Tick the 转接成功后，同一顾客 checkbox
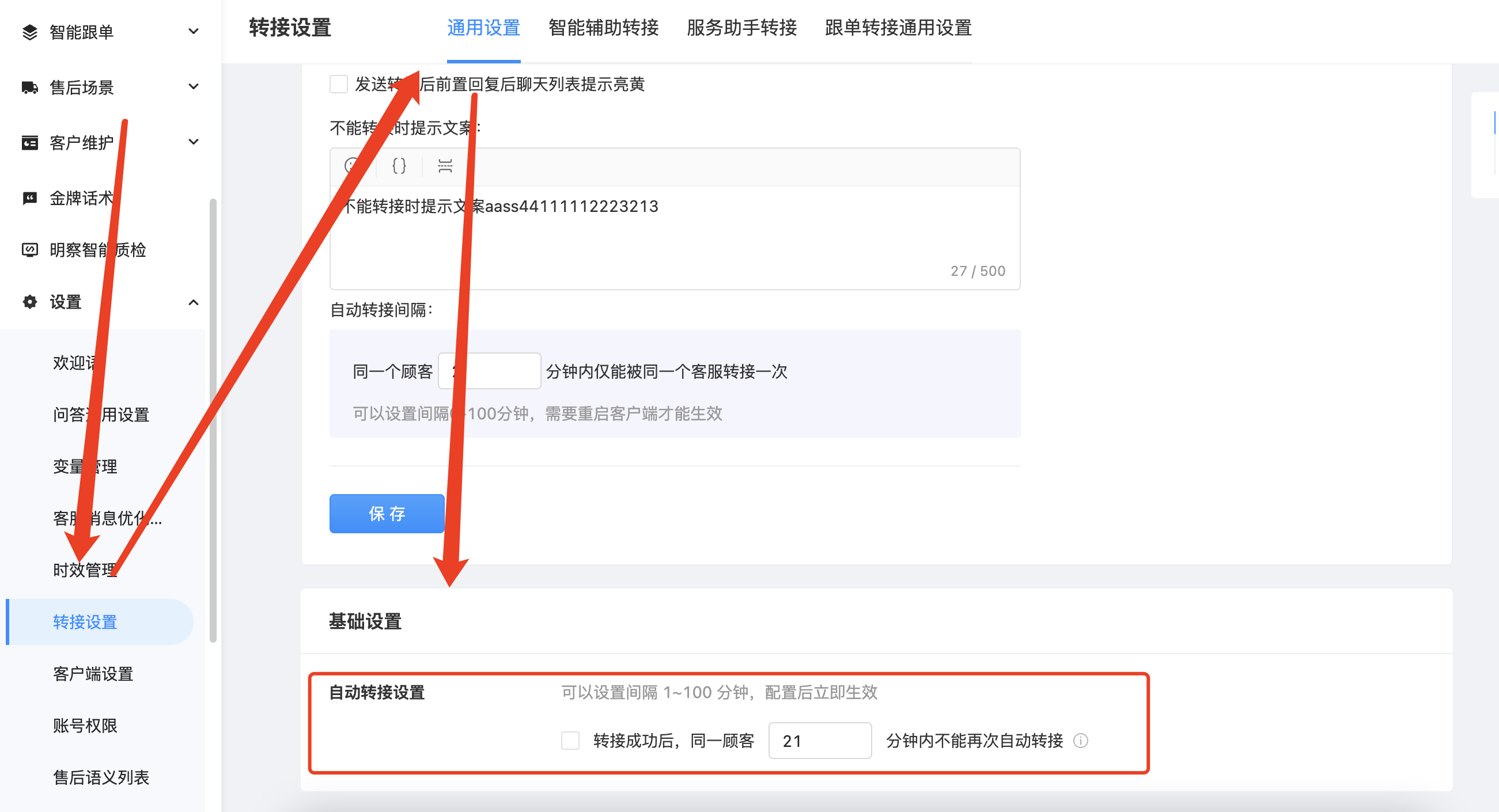 pyautogui.click(x=570, y=741)
